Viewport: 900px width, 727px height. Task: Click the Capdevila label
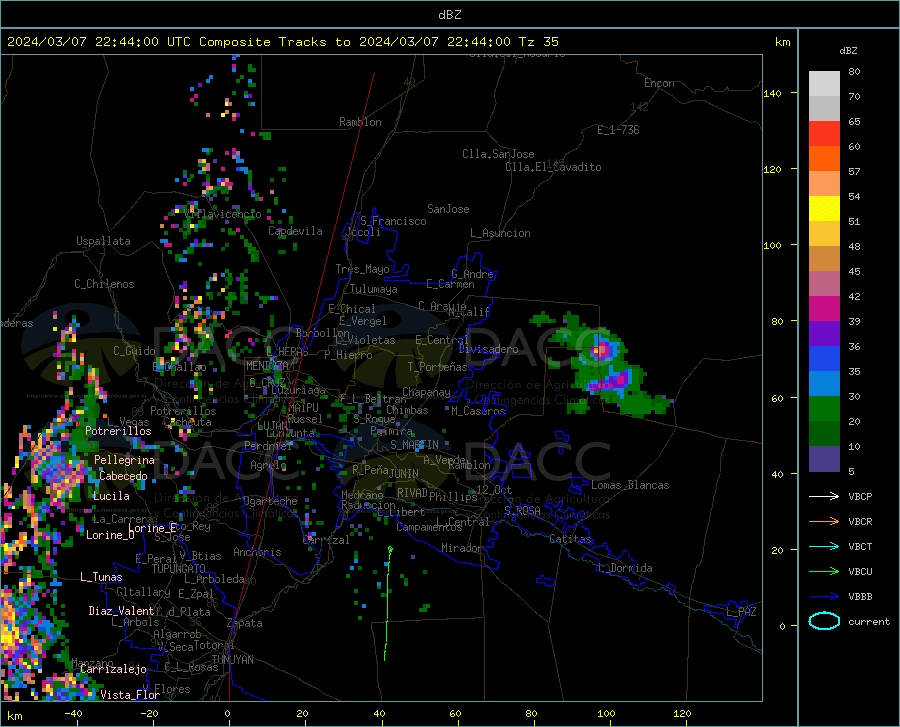click(295, 231)
